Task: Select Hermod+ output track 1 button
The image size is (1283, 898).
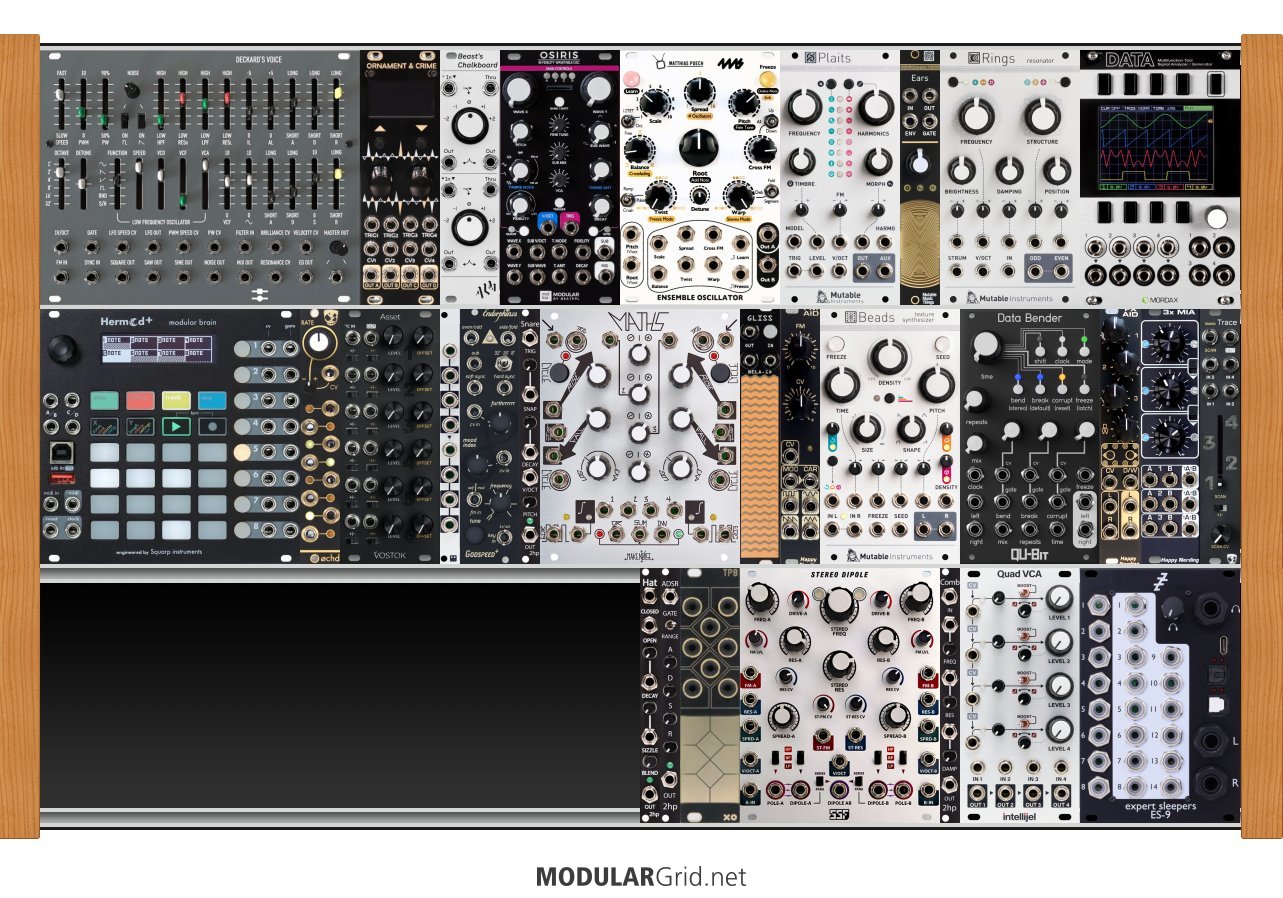Action: (243, 347)
